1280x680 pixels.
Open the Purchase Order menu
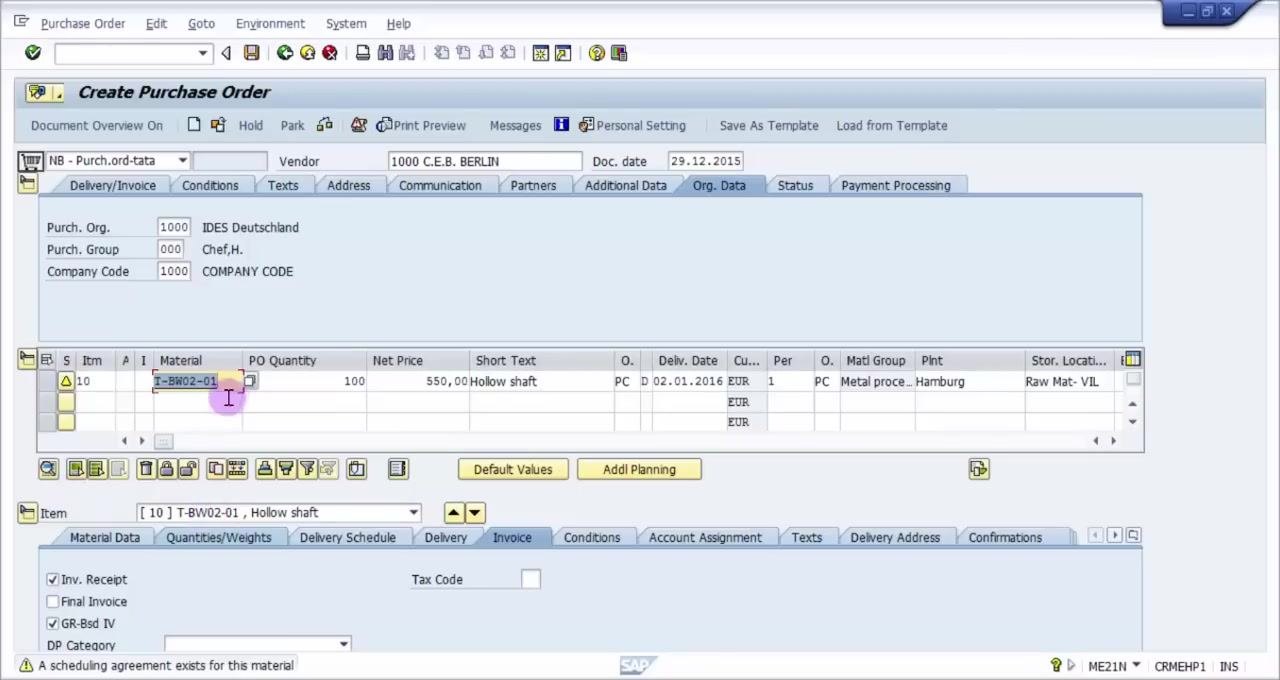83,23
